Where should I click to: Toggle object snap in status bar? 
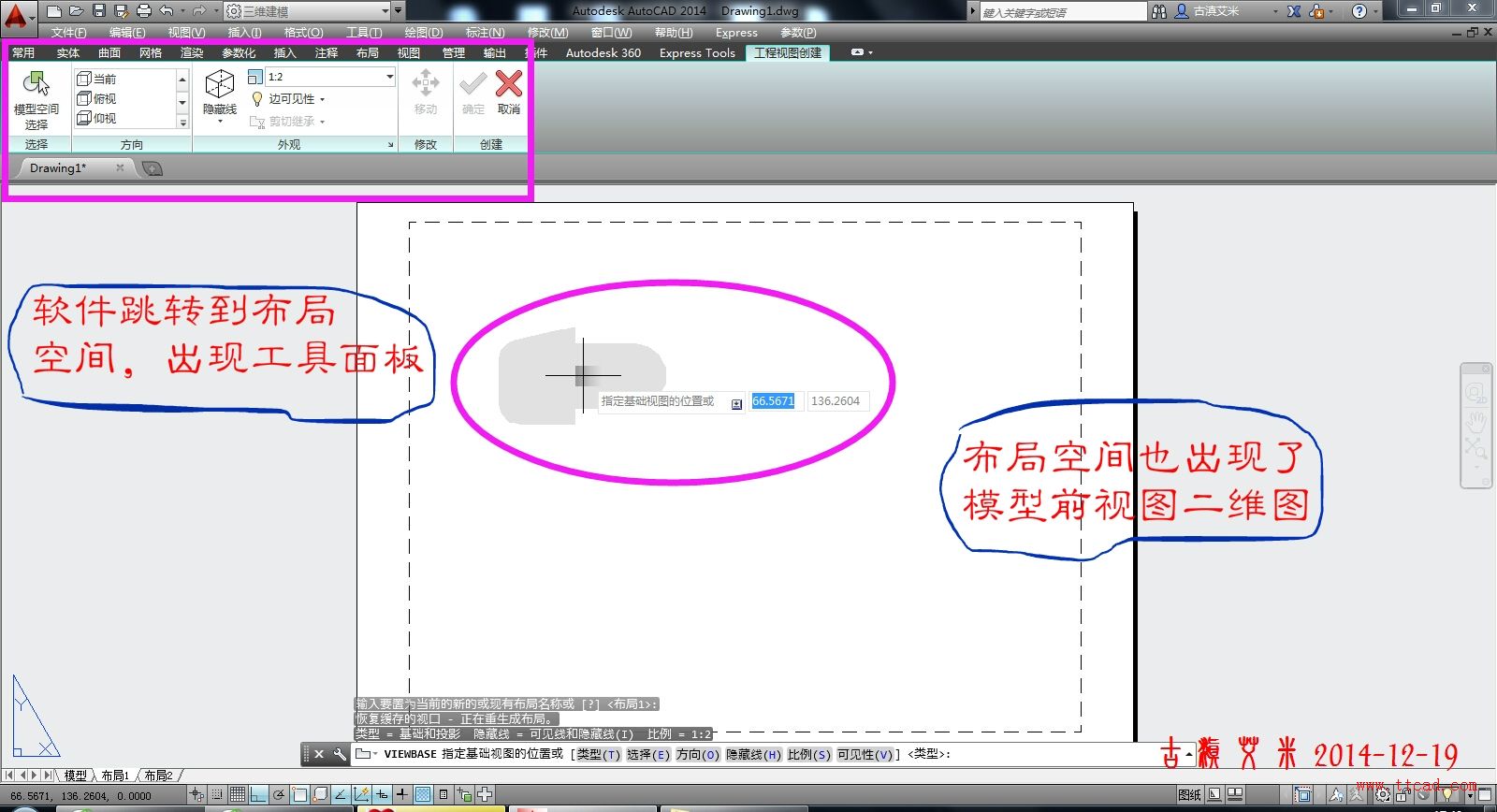(x=299, y=795)
